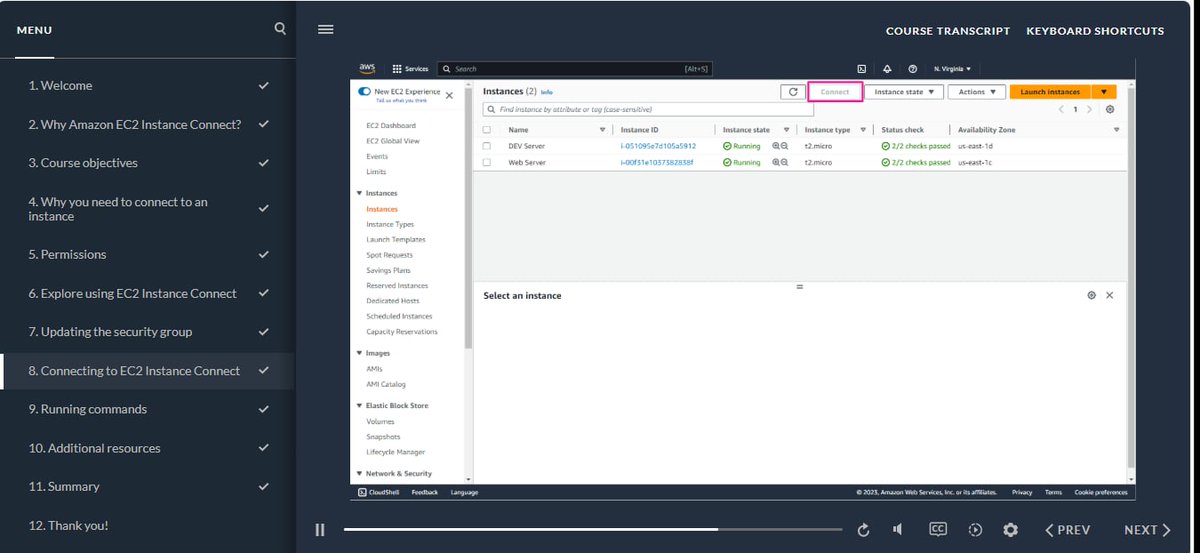Viewport: 1200px width, 553px height.
Task: Open the Actions dropdown
Action: [977, 92]
